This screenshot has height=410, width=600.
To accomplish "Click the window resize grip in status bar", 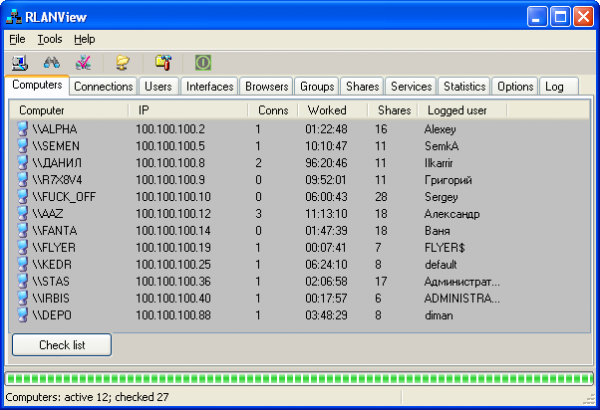I will point(589,399).
